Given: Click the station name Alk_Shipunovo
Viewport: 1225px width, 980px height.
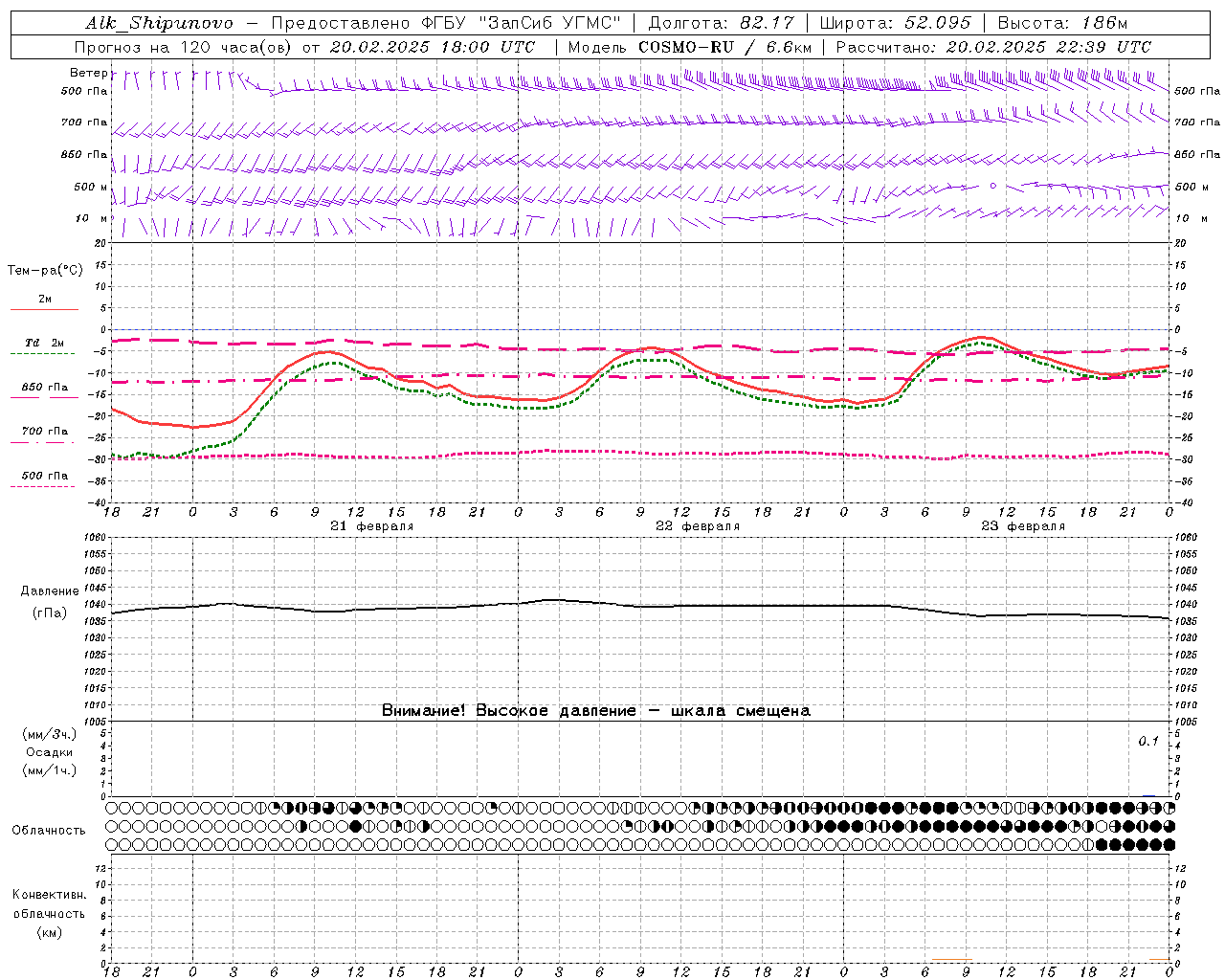Looking at the screenshot, I should pyautogui.click(x=159, y=23).
